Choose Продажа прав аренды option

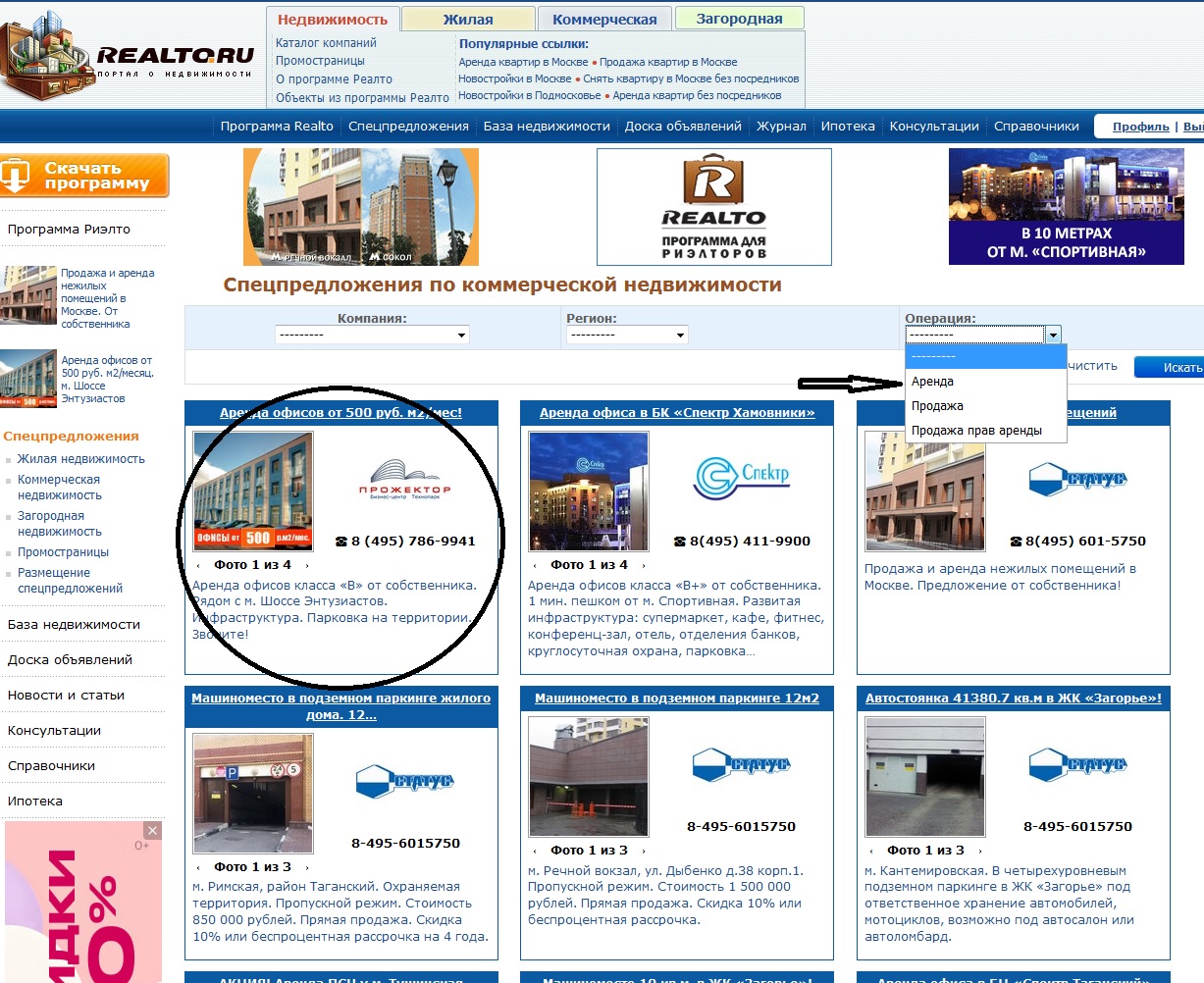click(985, 431)
